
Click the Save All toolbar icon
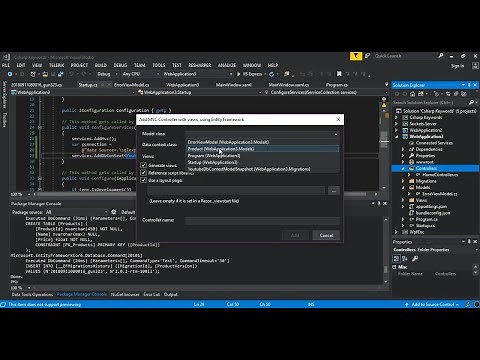[x=60, y=74]
